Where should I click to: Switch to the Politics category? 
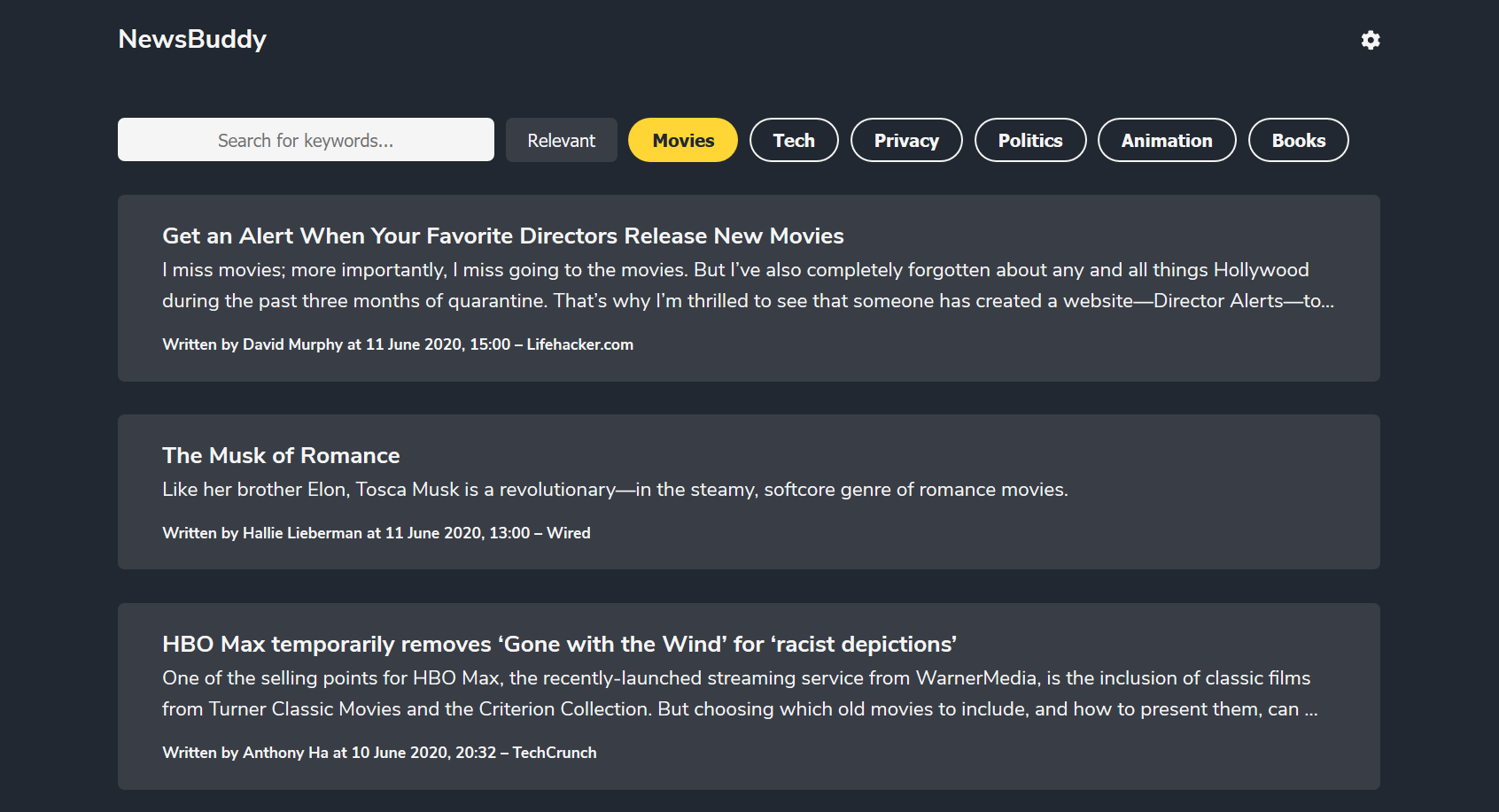click(1029, 140)
